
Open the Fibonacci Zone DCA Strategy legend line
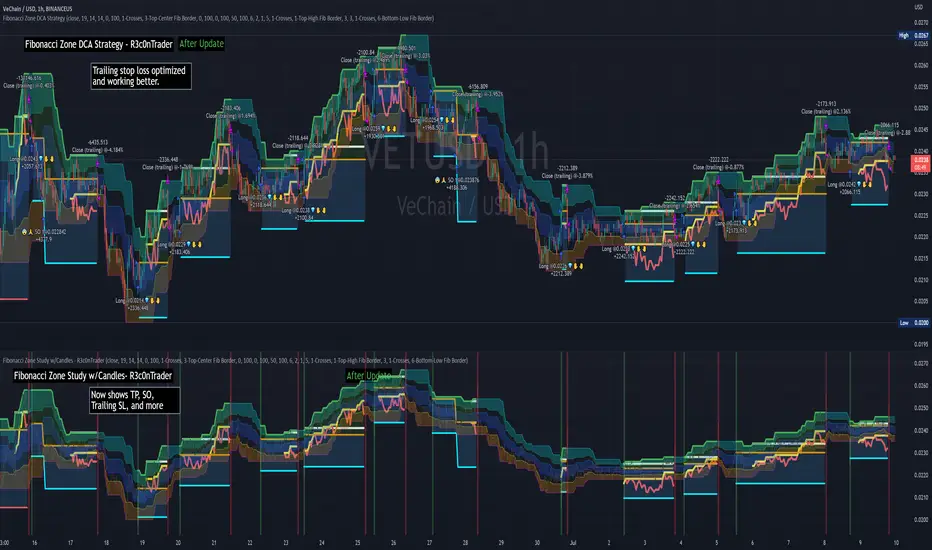click(218, 18)
